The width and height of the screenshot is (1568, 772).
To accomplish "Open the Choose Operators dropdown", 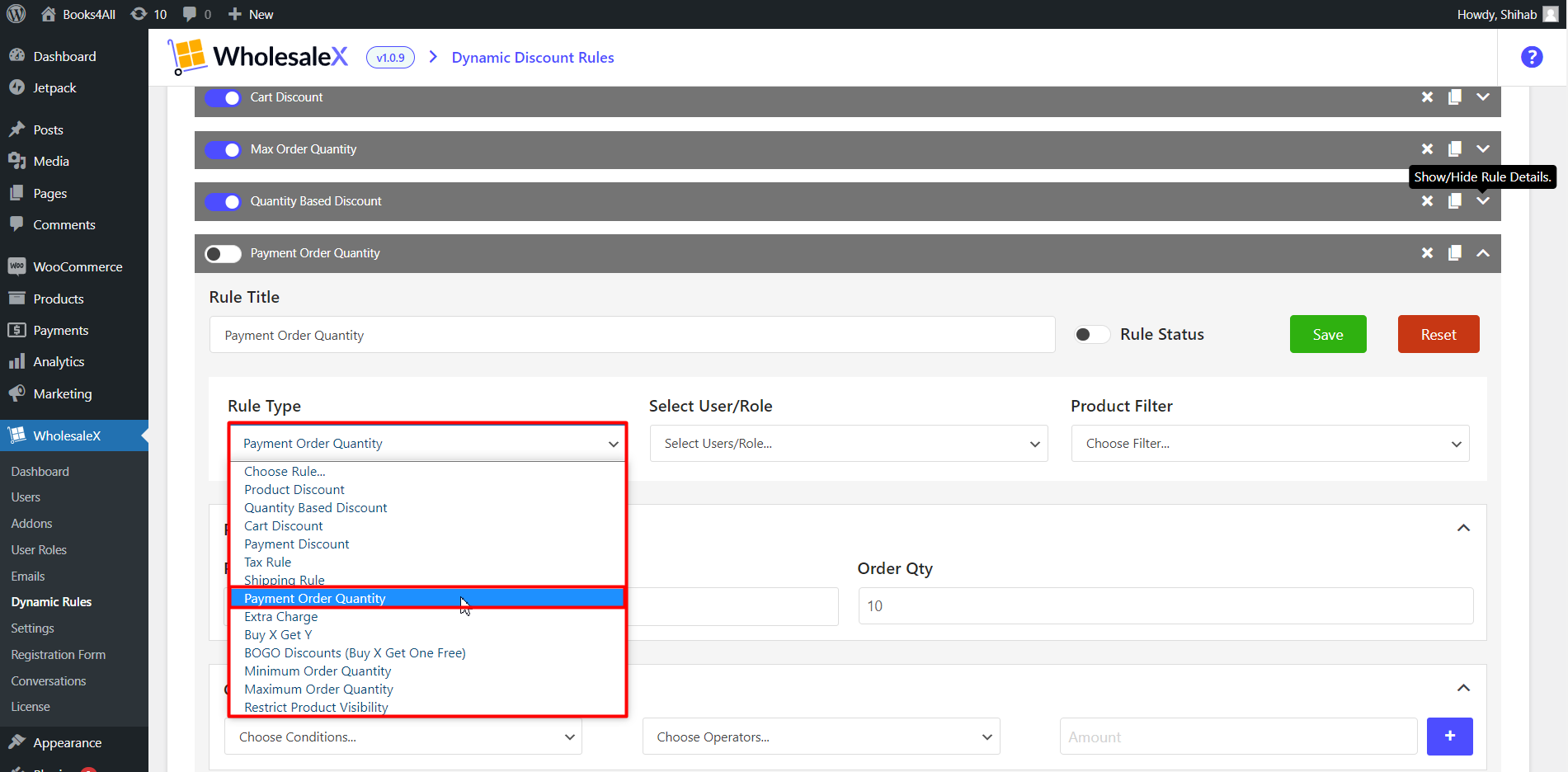I will coord(821,737).
